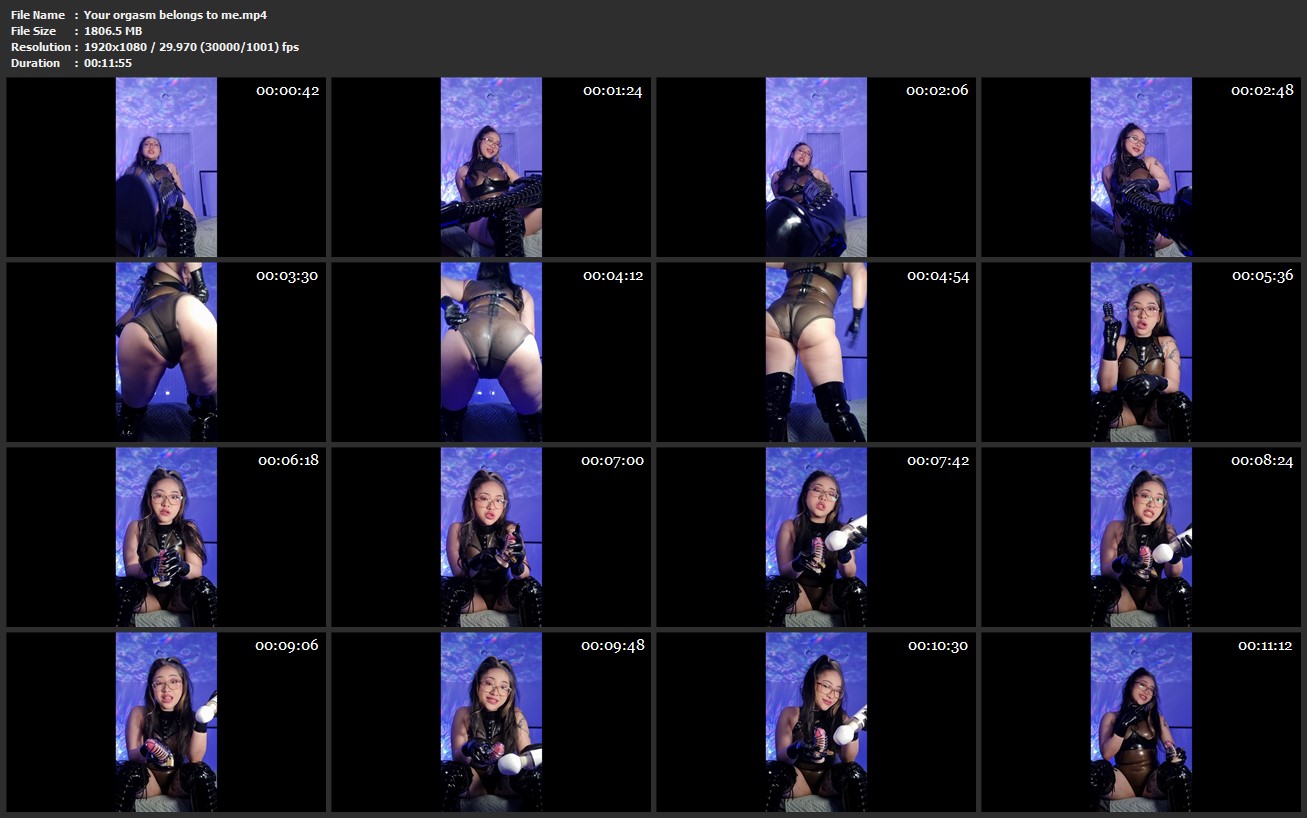The width and height of the screenshot is (1307, 818).
Task: Click the thumbnail frame stamped 00:07:42
Action: coord(816,537)
